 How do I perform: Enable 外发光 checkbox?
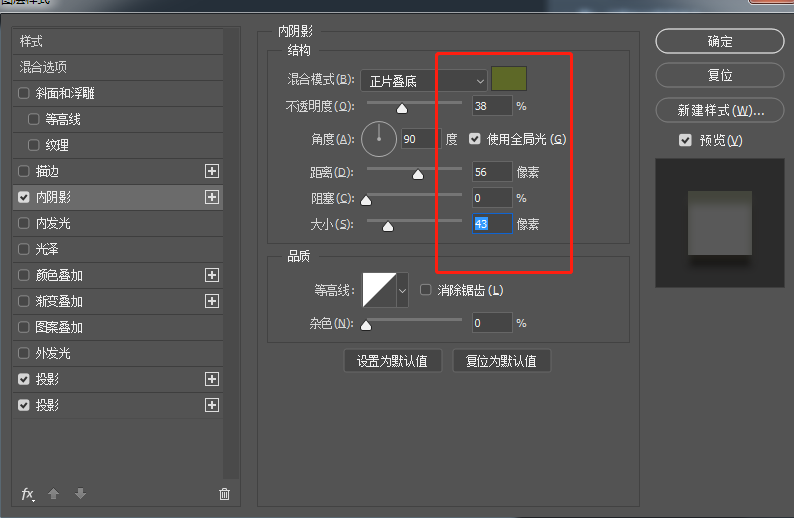tap(24, 353)
